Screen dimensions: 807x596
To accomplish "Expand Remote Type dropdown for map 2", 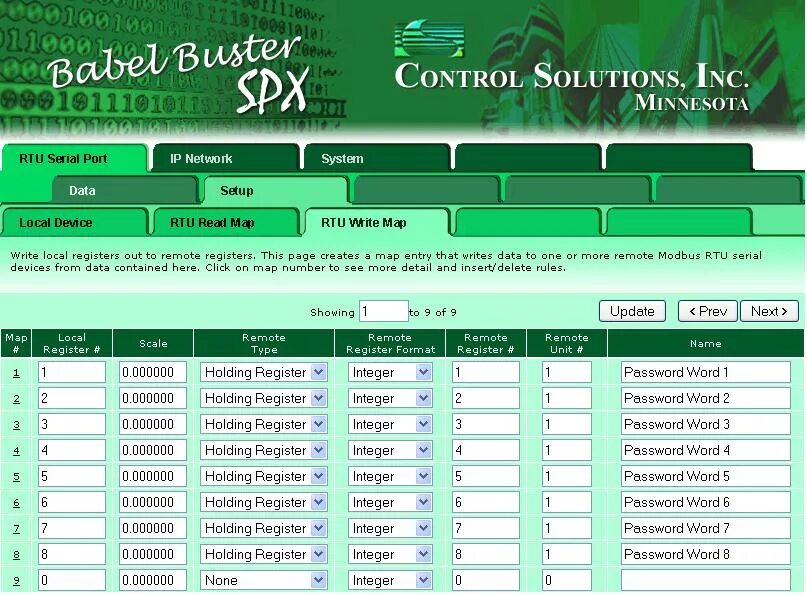I will (x=264, y=398).
